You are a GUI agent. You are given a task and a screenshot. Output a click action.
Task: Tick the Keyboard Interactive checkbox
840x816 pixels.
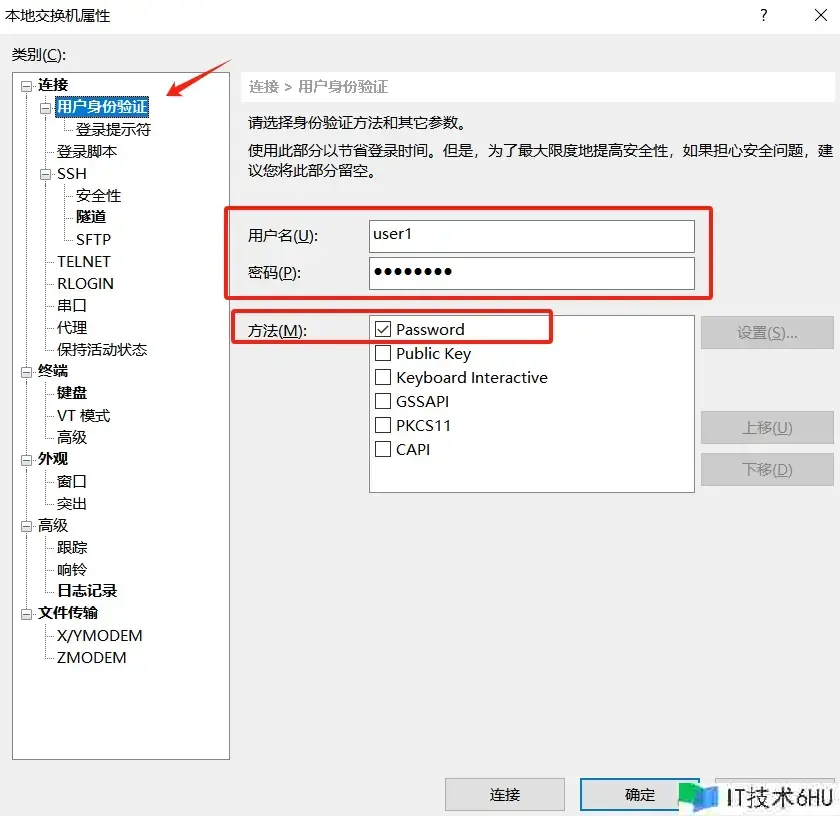point(382,377)
